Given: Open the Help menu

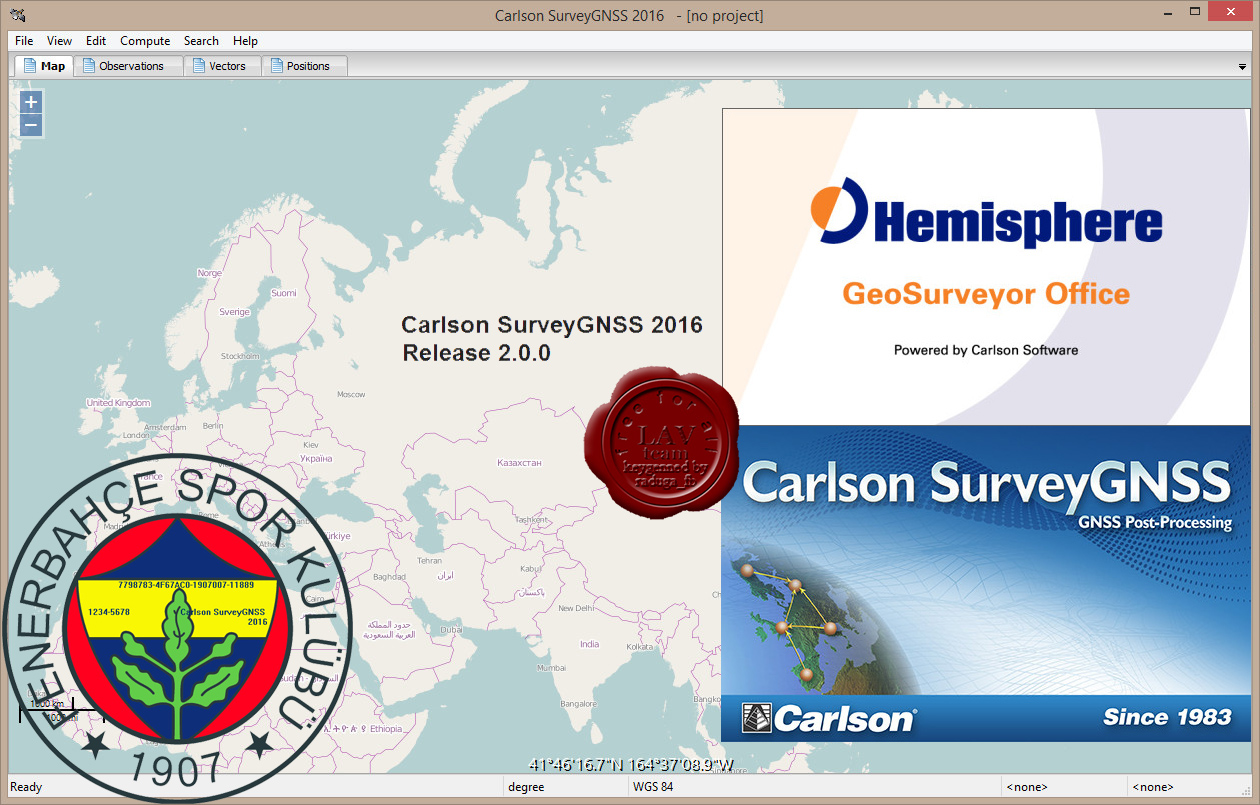Looking at the screenshot, I should coord(245,41).
